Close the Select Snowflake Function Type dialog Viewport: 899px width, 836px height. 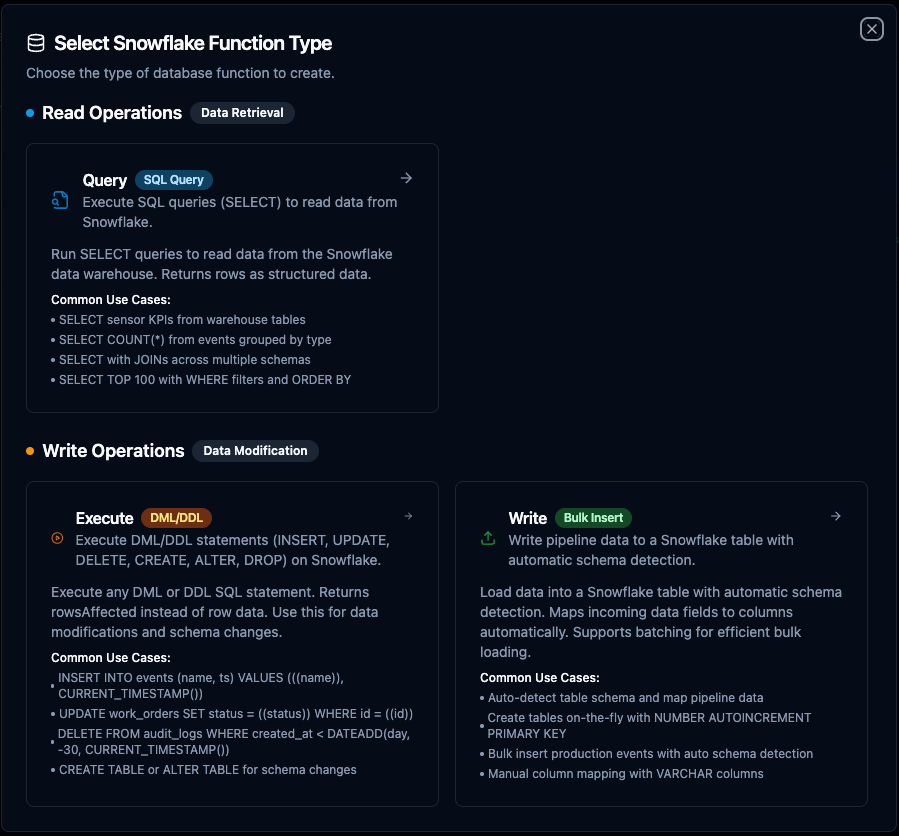coord(872,29)
